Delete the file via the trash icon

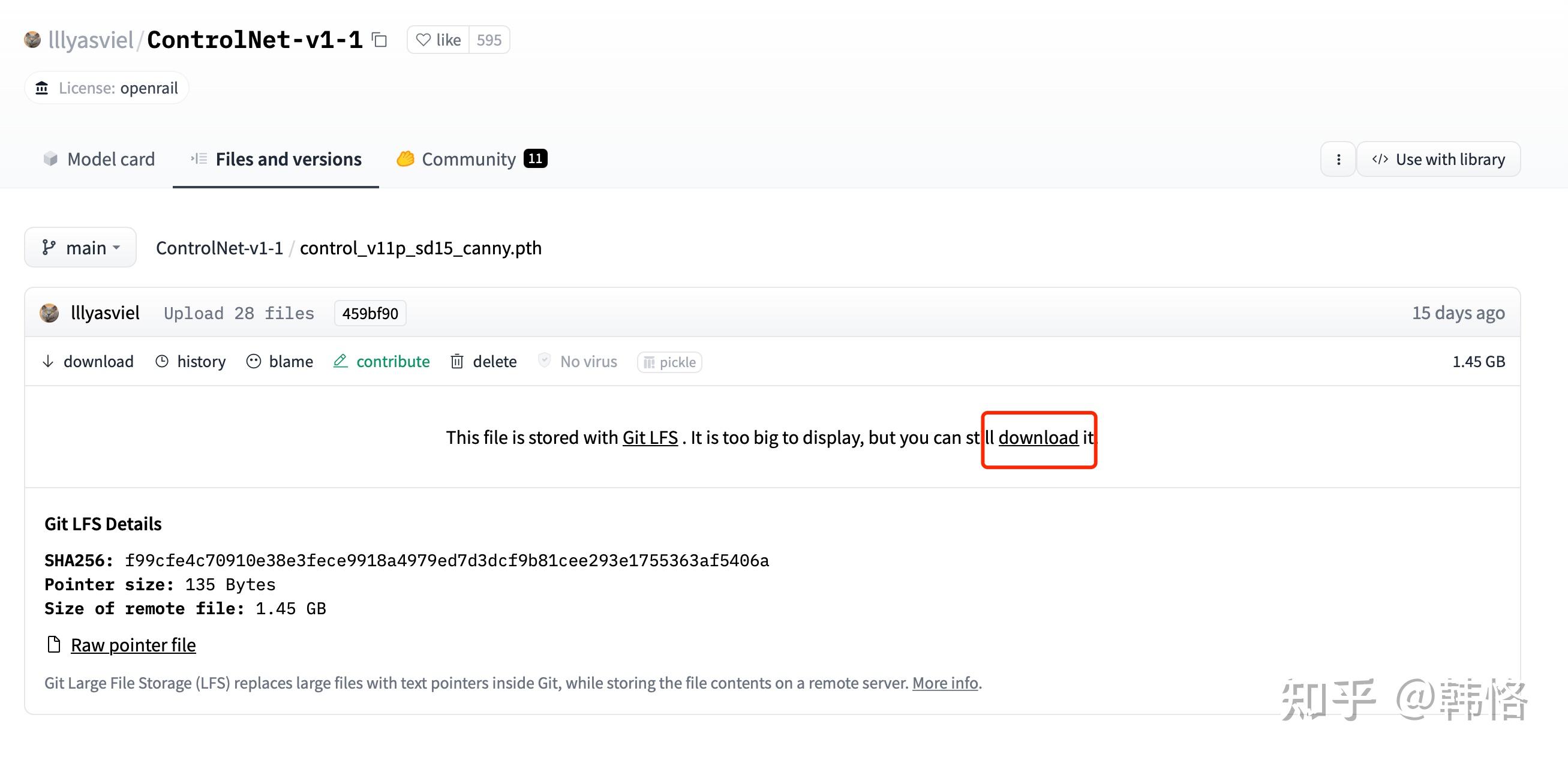[457, 362]
